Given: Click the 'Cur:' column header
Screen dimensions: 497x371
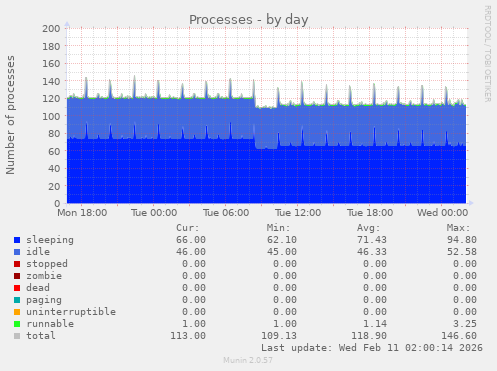Looking at the screenshot, I should point(188,228).
